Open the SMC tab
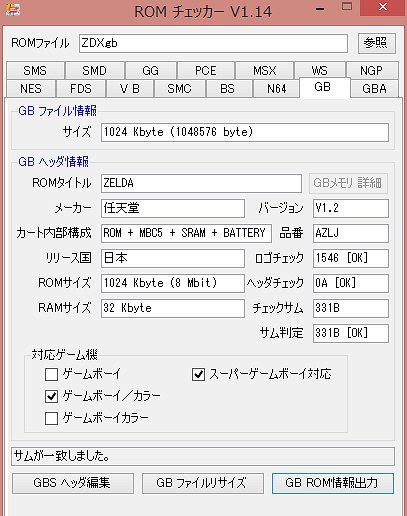The width and height of the screenshot is (407, 516). coord(179,89)
